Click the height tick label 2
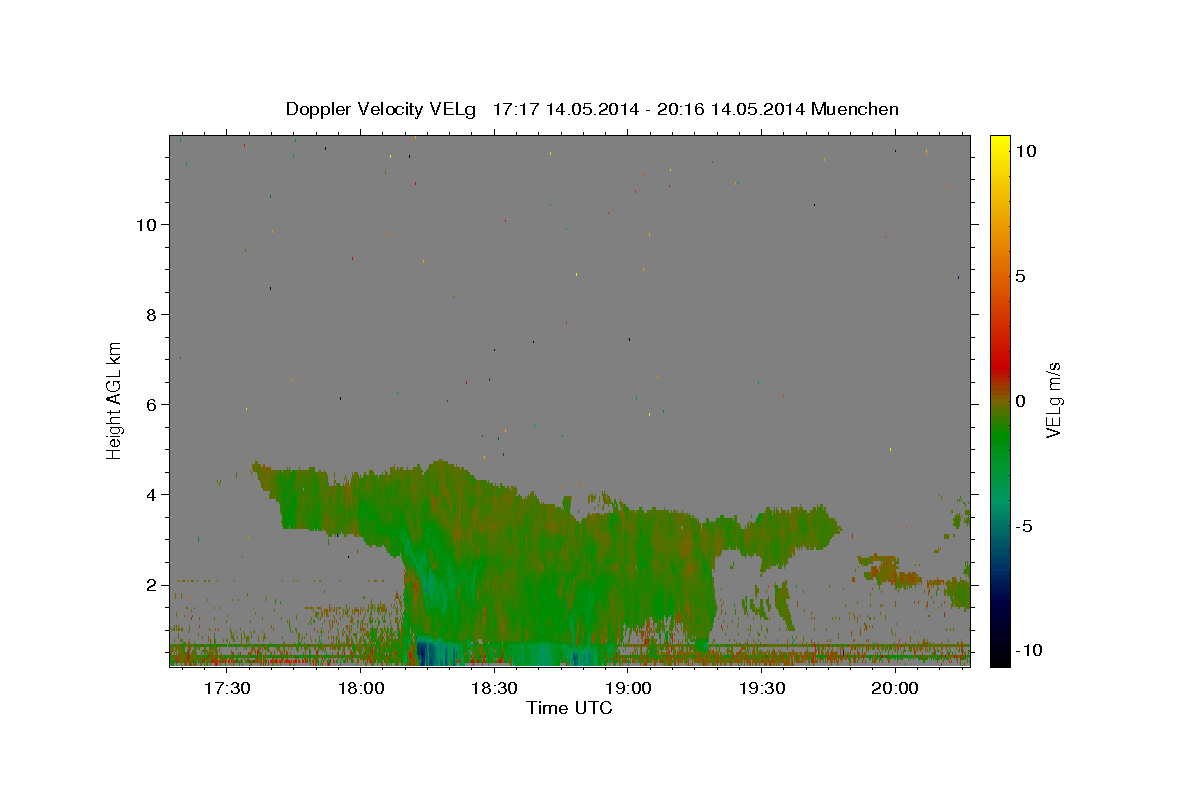The width and height of the screenshot is (1200, 800). point(152,584)
